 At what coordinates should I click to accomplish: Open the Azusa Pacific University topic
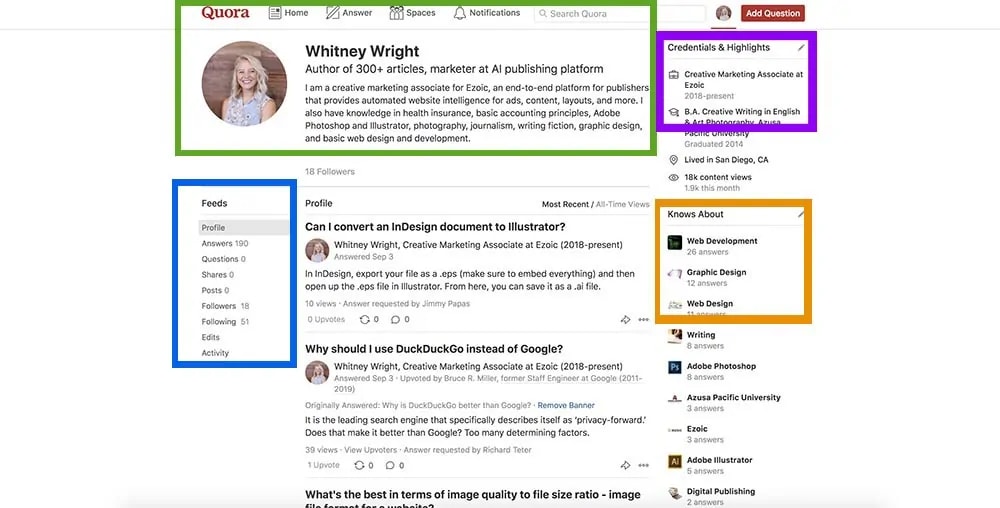tap(733, 398)
